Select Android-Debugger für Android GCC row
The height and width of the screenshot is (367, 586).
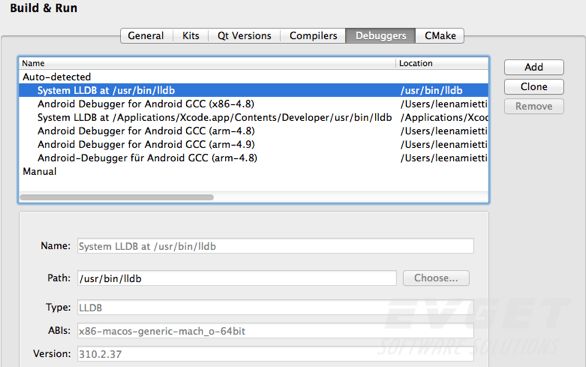pos(253,158)
